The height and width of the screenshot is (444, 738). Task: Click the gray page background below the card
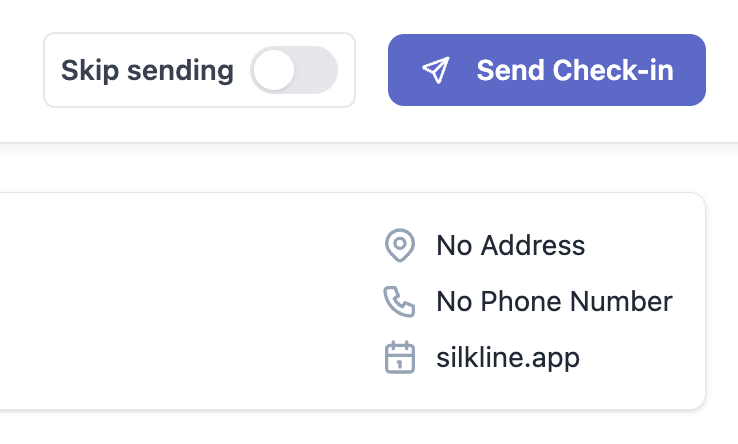[x=300, y=430]
